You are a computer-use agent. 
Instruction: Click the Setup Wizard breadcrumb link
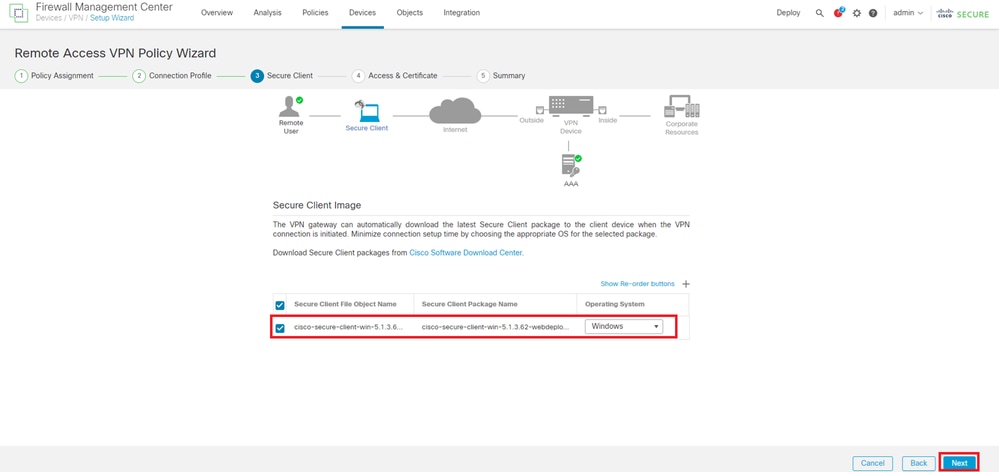pyautogui.click(x=111, y=18)
